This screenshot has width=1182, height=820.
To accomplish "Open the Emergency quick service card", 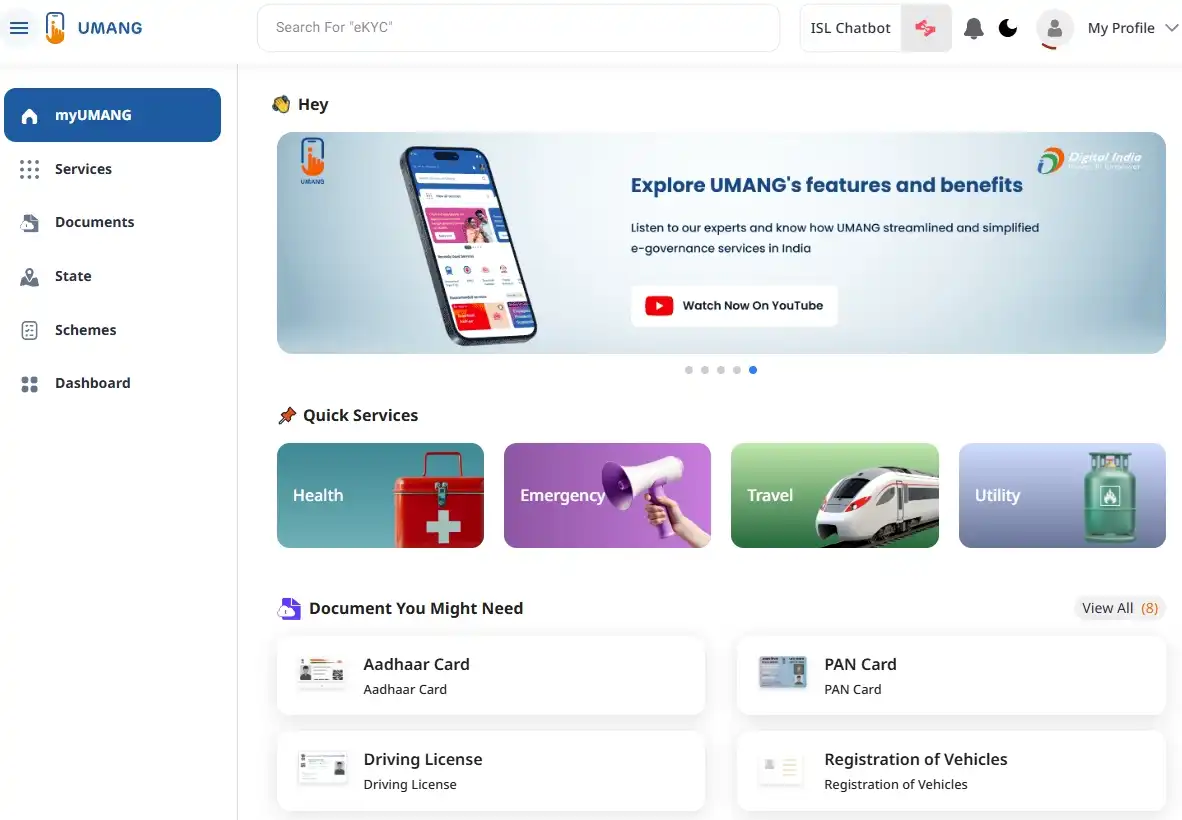I will [x=608, y=495].
